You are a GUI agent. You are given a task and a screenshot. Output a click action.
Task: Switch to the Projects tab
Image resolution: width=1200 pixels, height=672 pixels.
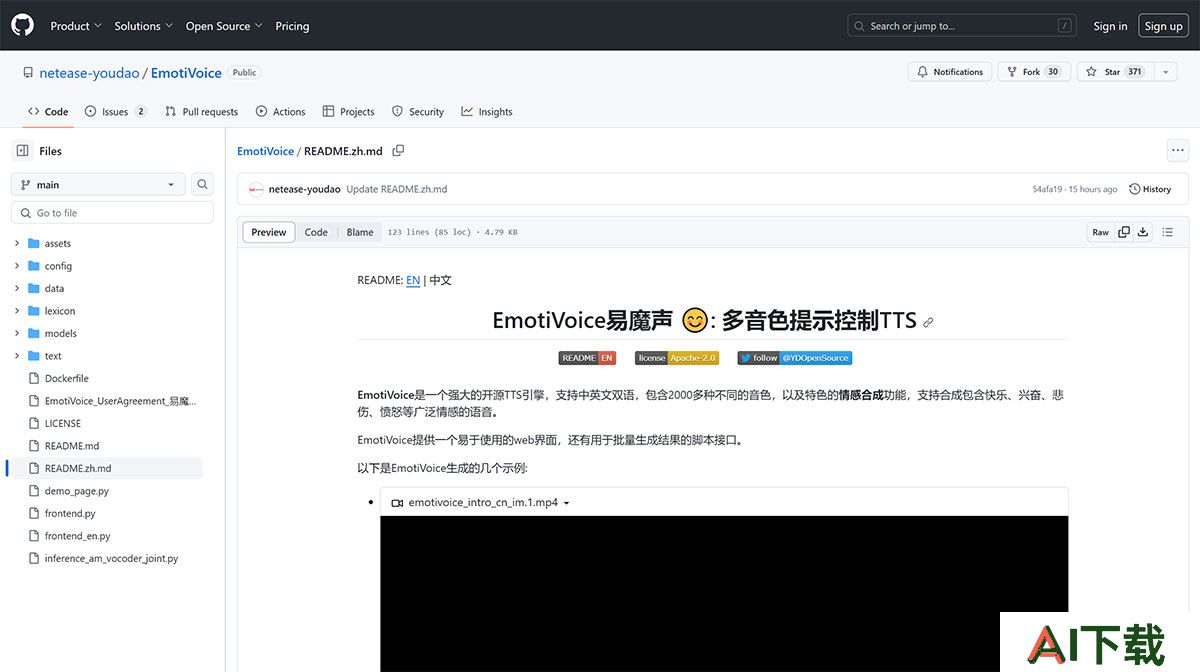tap(348, 112)
